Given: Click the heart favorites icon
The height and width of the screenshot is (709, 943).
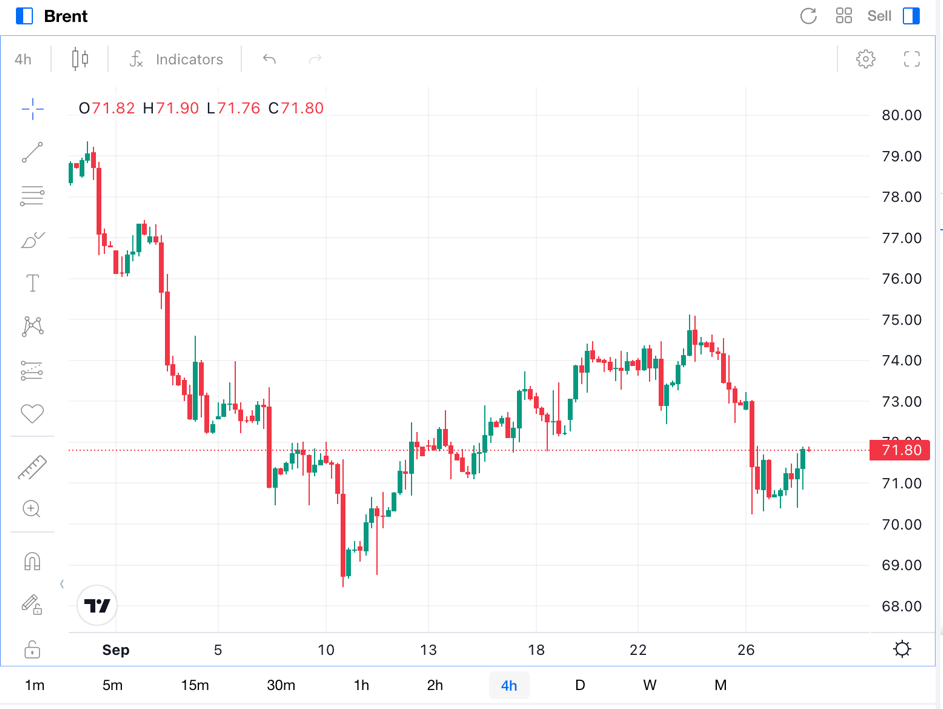Looking at the screenshot, I should click(x=32, y=413).
